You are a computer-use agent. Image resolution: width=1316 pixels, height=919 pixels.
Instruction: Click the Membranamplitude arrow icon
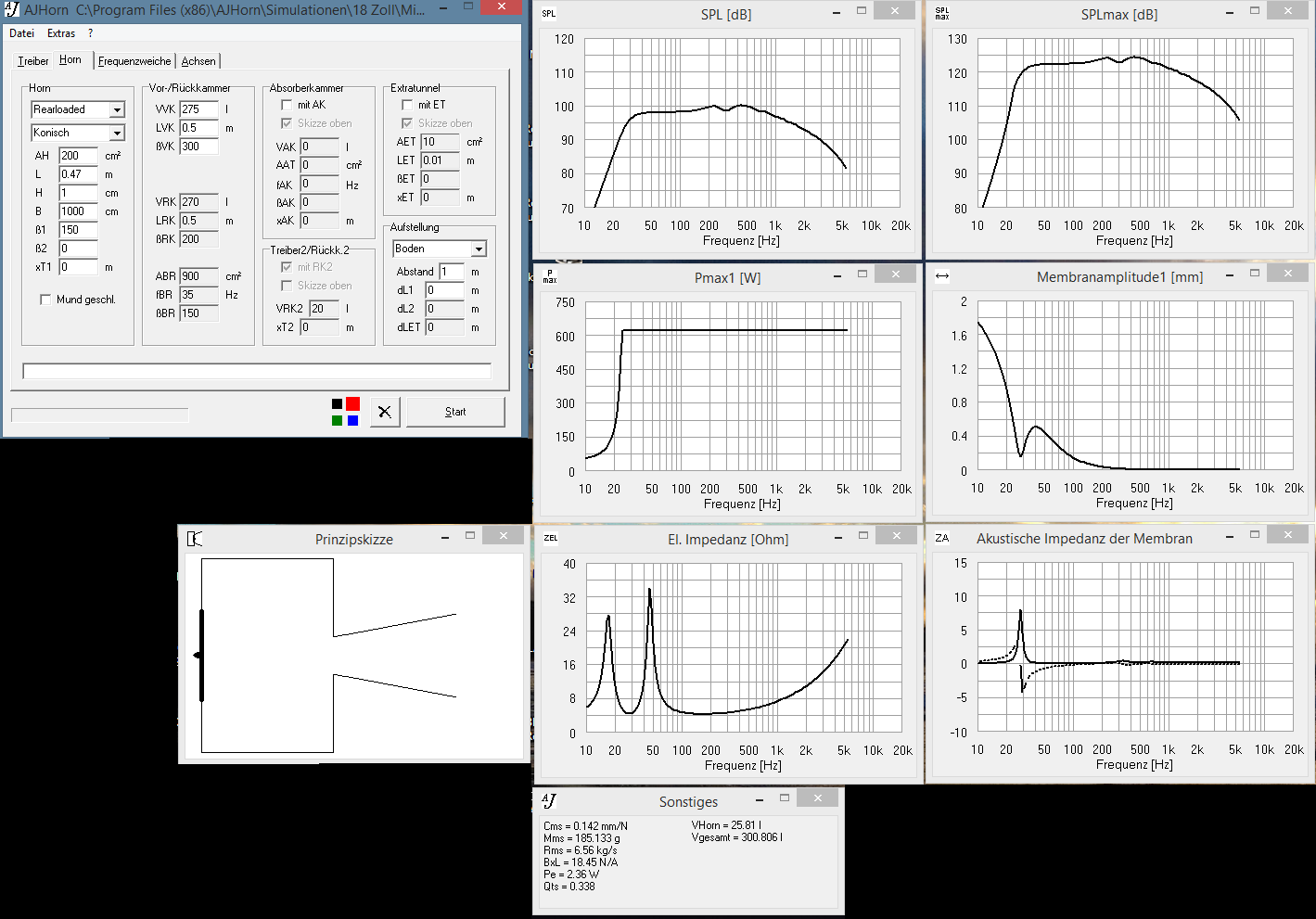coord(942,276)
